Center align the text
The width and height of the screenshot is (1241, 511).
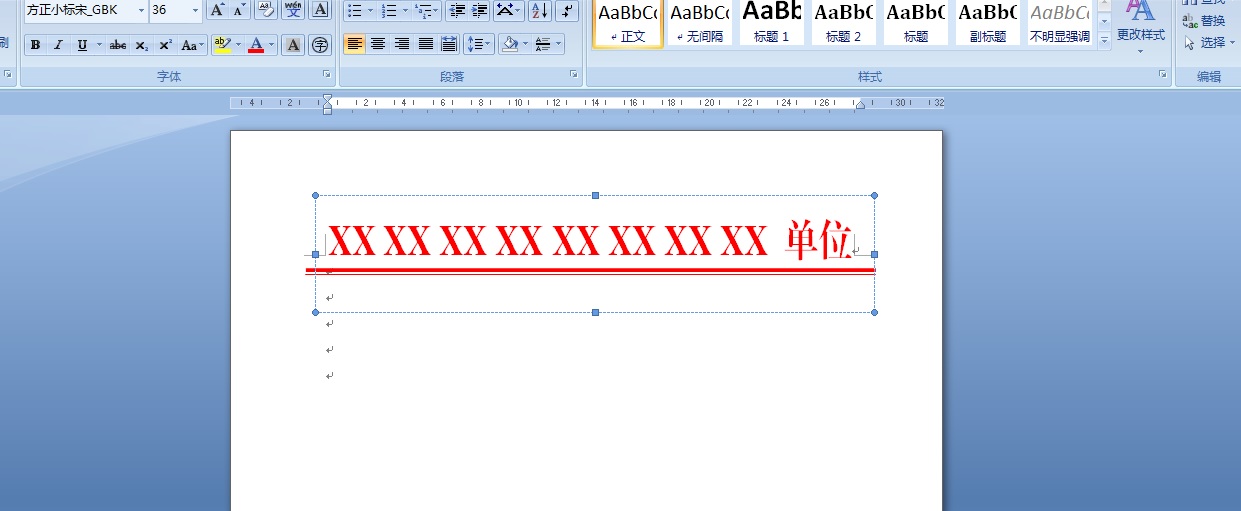coord(378,44)
